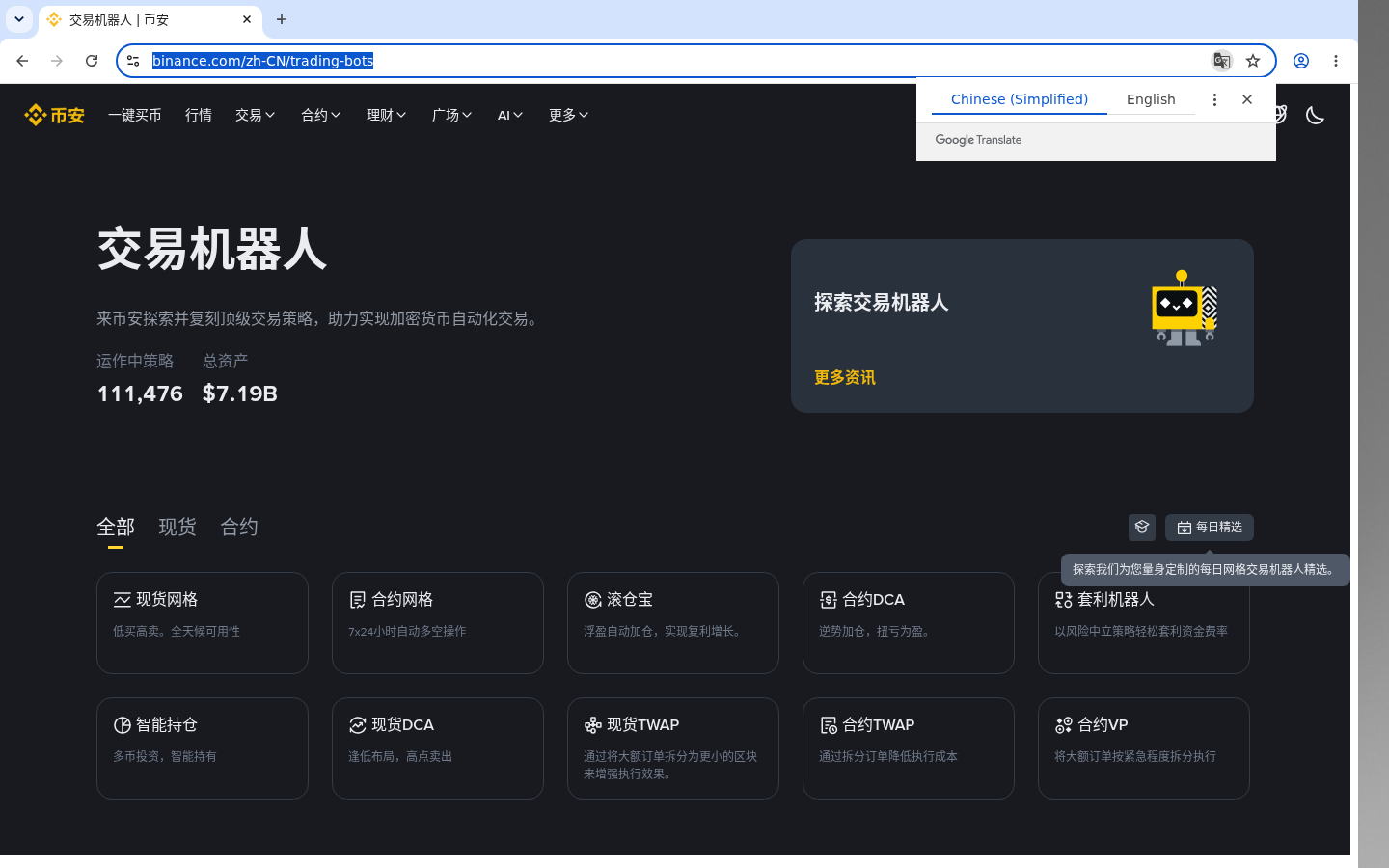Image resolution: width=1389 pixels, height=868 pixels.
Task: Expand the 广场 nav dropdown
Action: (452, 115)
